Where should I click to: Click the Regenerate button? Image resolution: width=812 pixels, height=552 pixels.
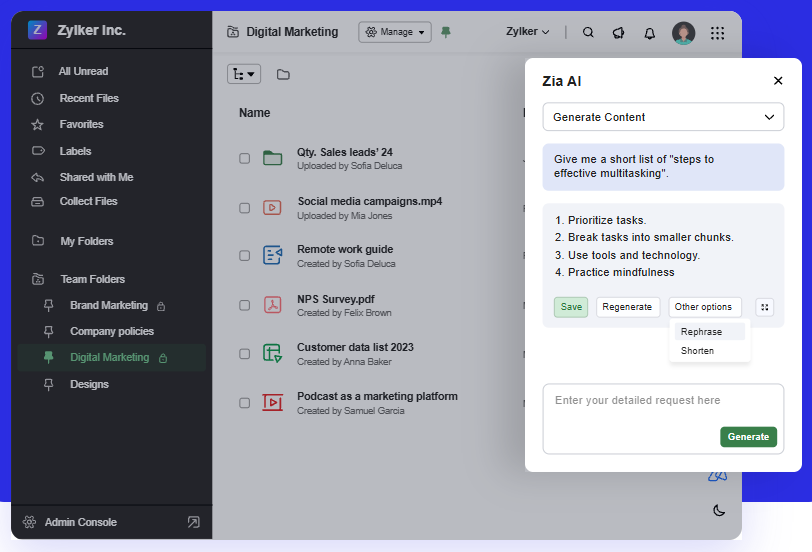point(628,307)
